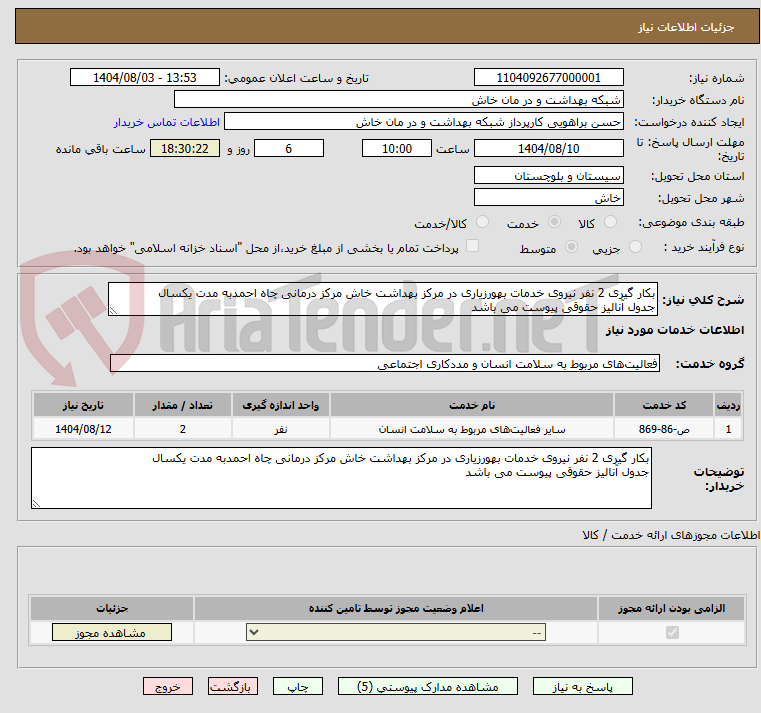The width and height of the screenshot is (761, 713).
Task: Click the اعلام وضعیت مجوز توسط تامین کننده header
Action: point(396,608)
